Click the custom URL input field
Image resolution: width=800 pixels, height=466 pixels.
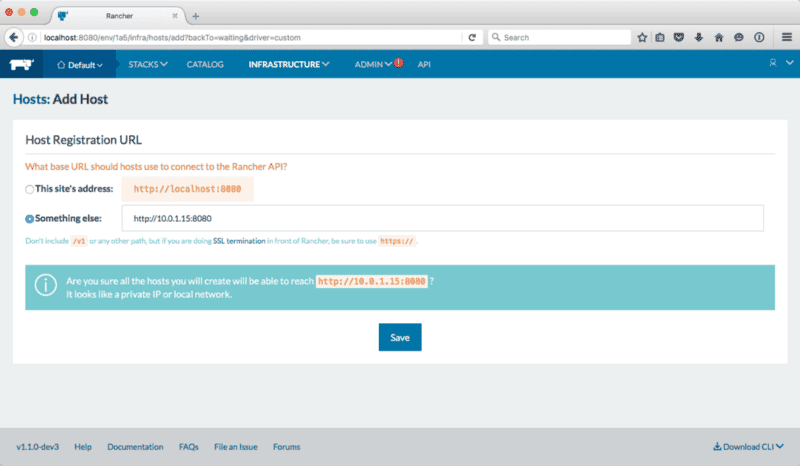coord(442,218)
